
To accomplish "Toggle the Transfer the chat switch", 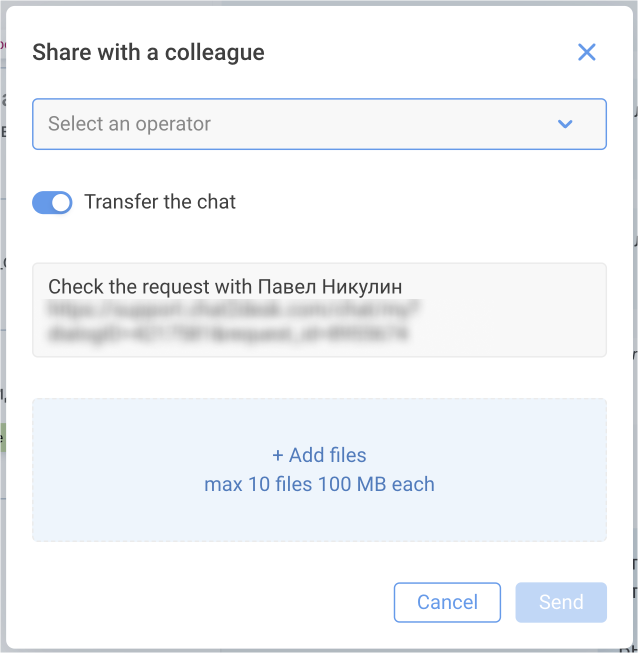I will [53, 203].
